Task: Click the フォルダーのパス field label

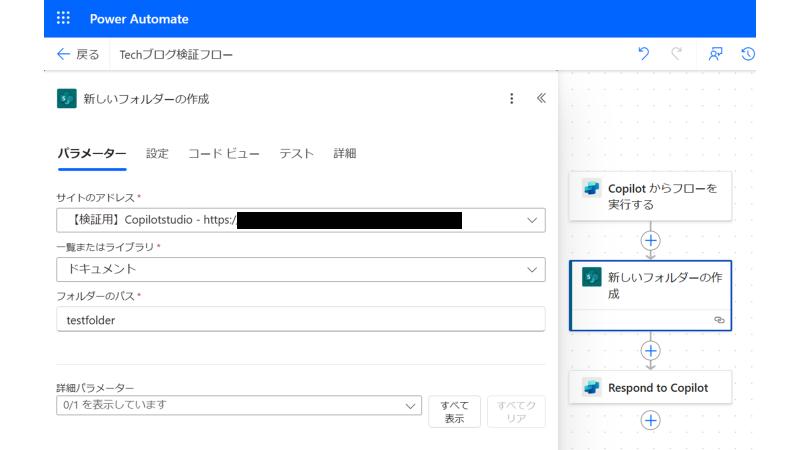Action: tap(95, 296)
